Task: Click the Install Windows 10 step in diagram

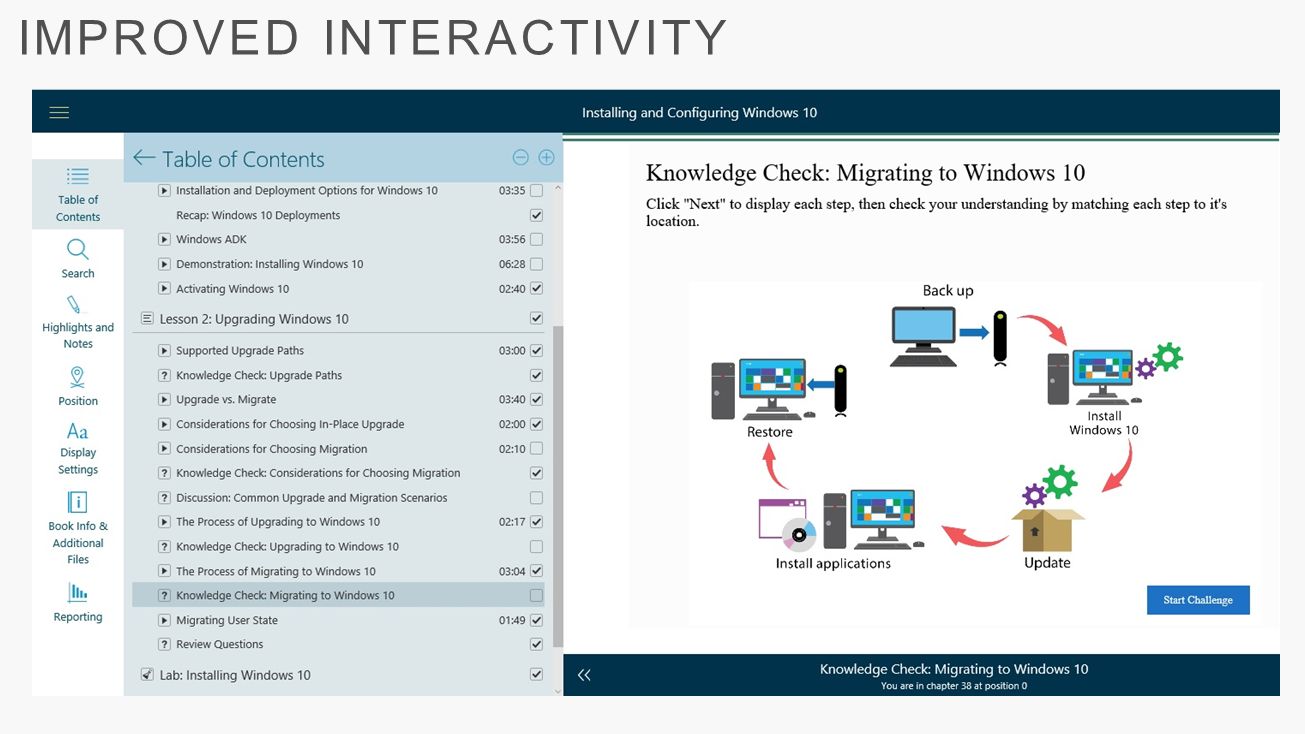Action: [x=1113, y=390]
